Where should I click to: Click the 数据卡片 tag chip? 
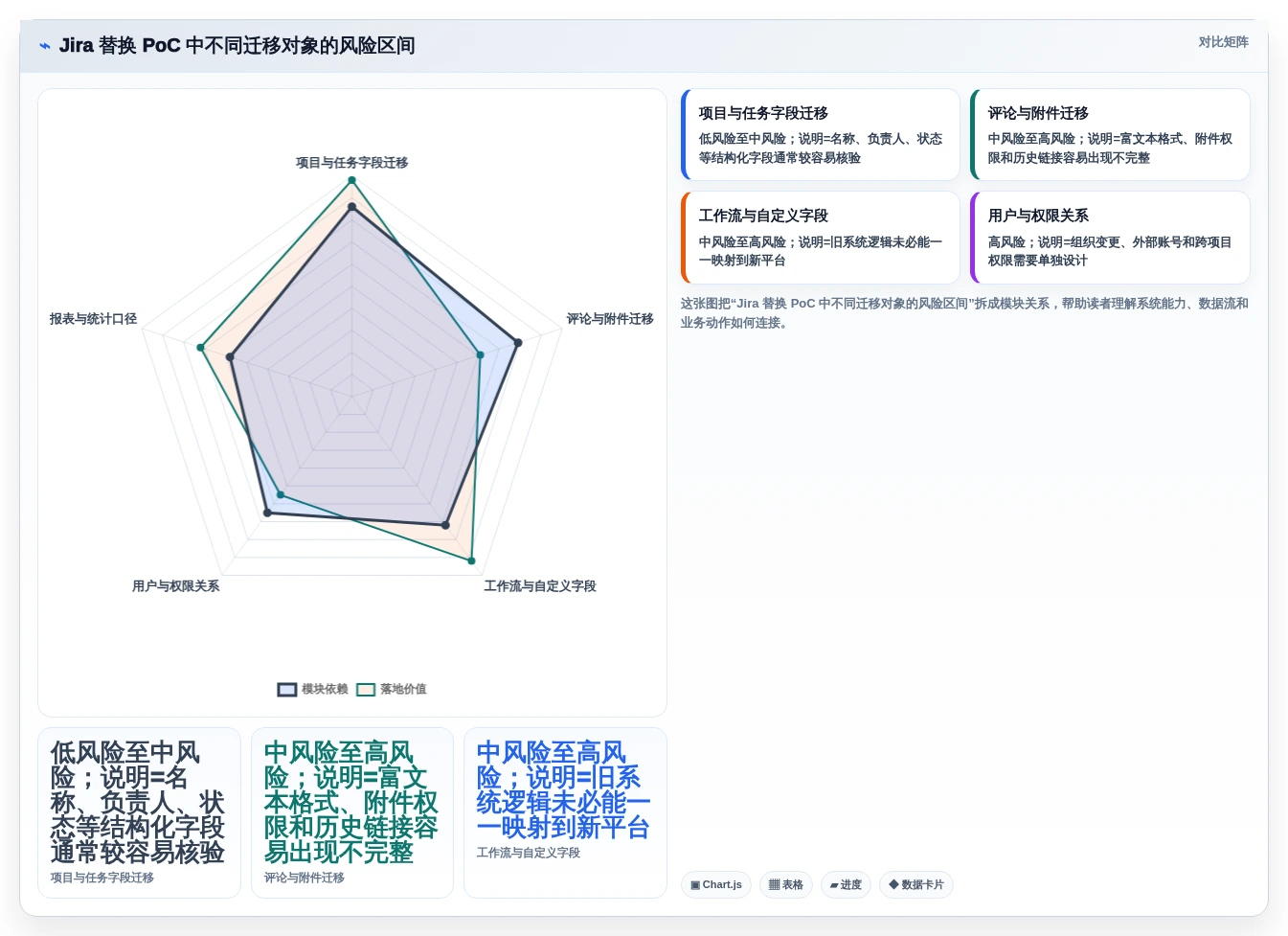(x=916, y=885)
